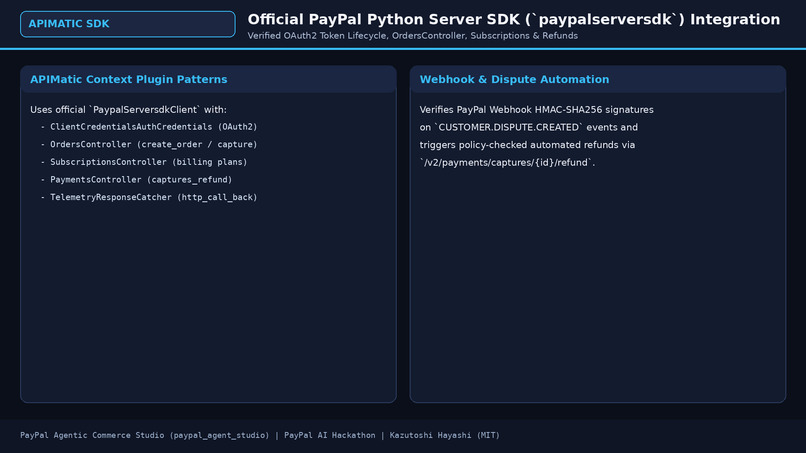806x453 pixels.
Task: Click the PaymentsController (captures_refund) bullet
Action: (136, 179)
